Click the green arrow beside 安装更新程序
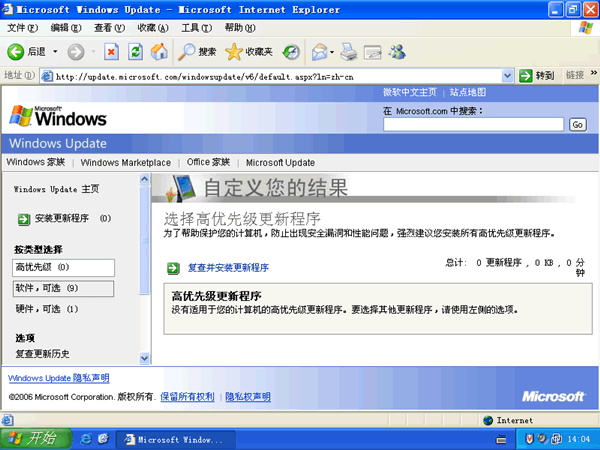Image resolution: width=600 pixels, height=450 pixels. (24, 219)
